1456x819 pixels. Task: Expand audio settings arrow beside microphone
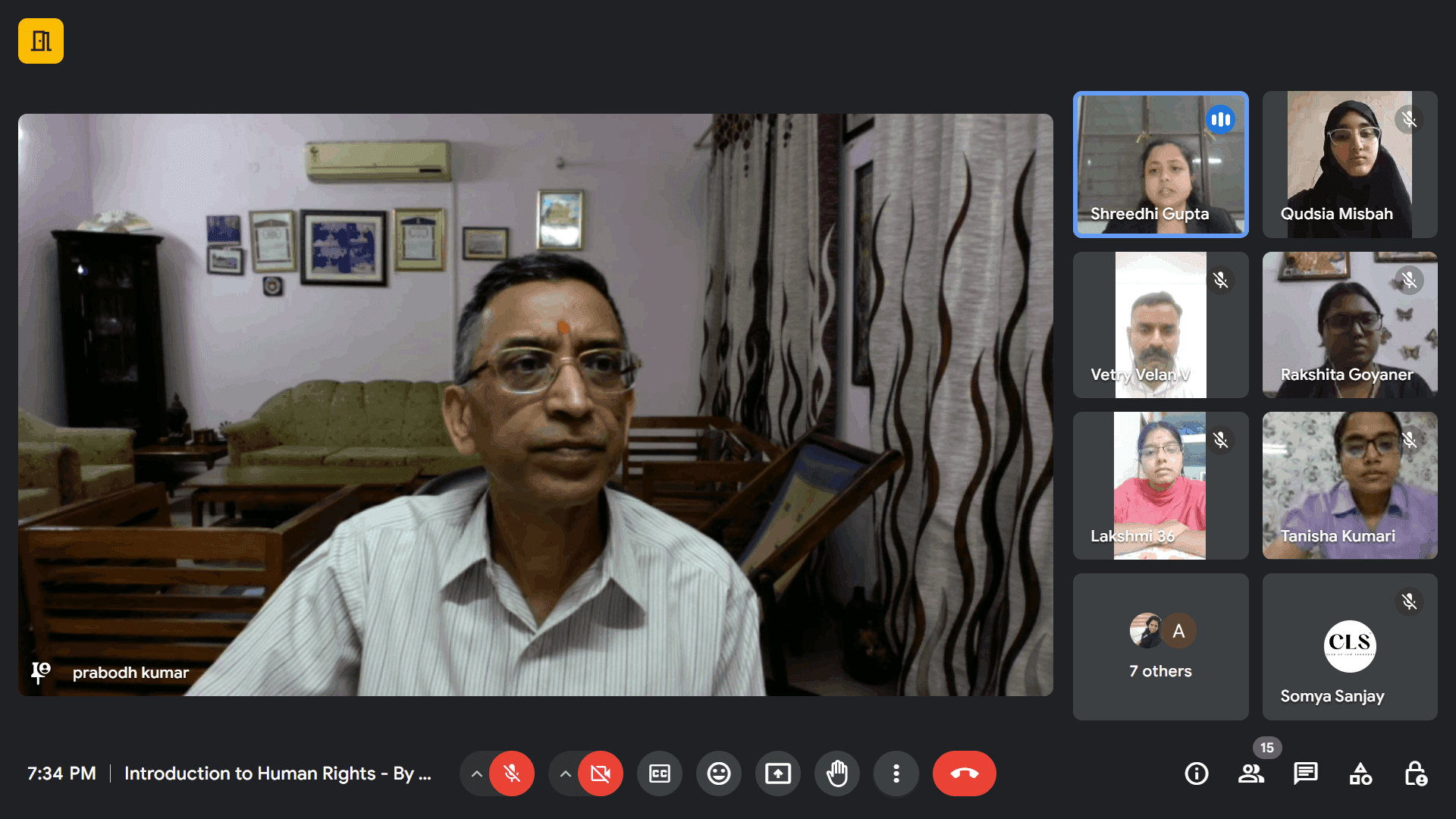click(476, 773)
